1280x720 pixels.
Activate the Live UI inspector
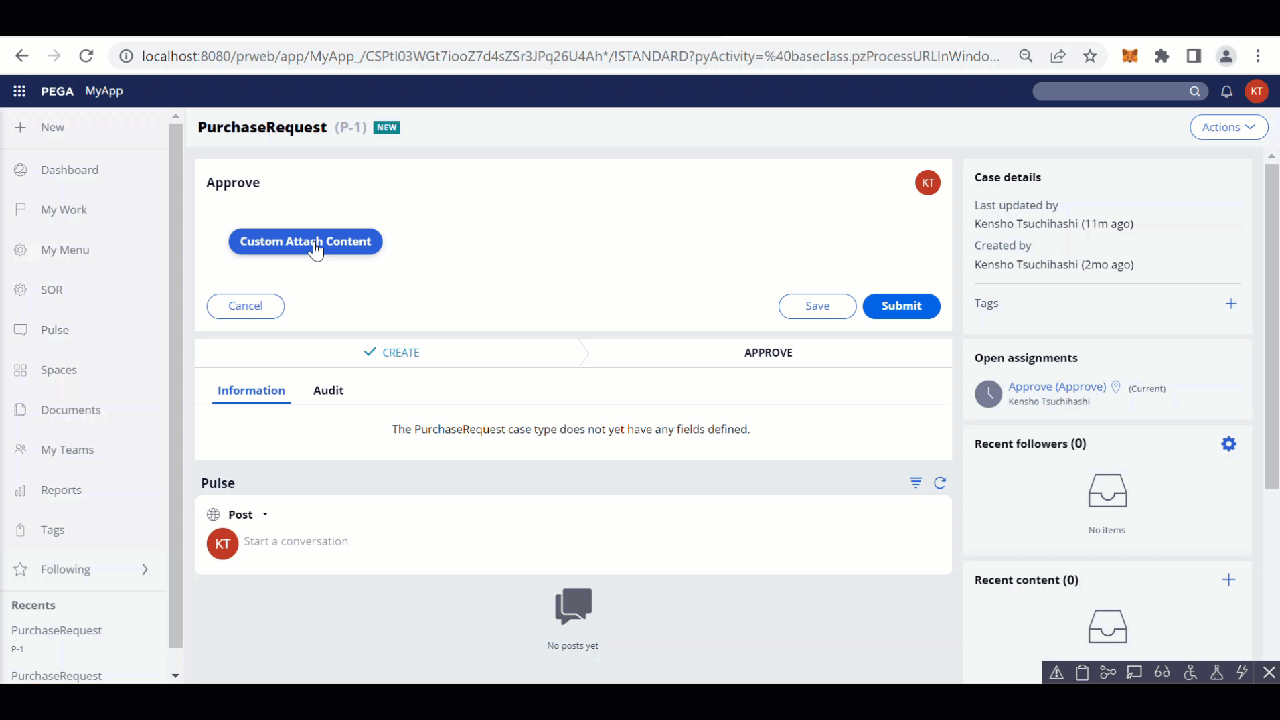1134,672
